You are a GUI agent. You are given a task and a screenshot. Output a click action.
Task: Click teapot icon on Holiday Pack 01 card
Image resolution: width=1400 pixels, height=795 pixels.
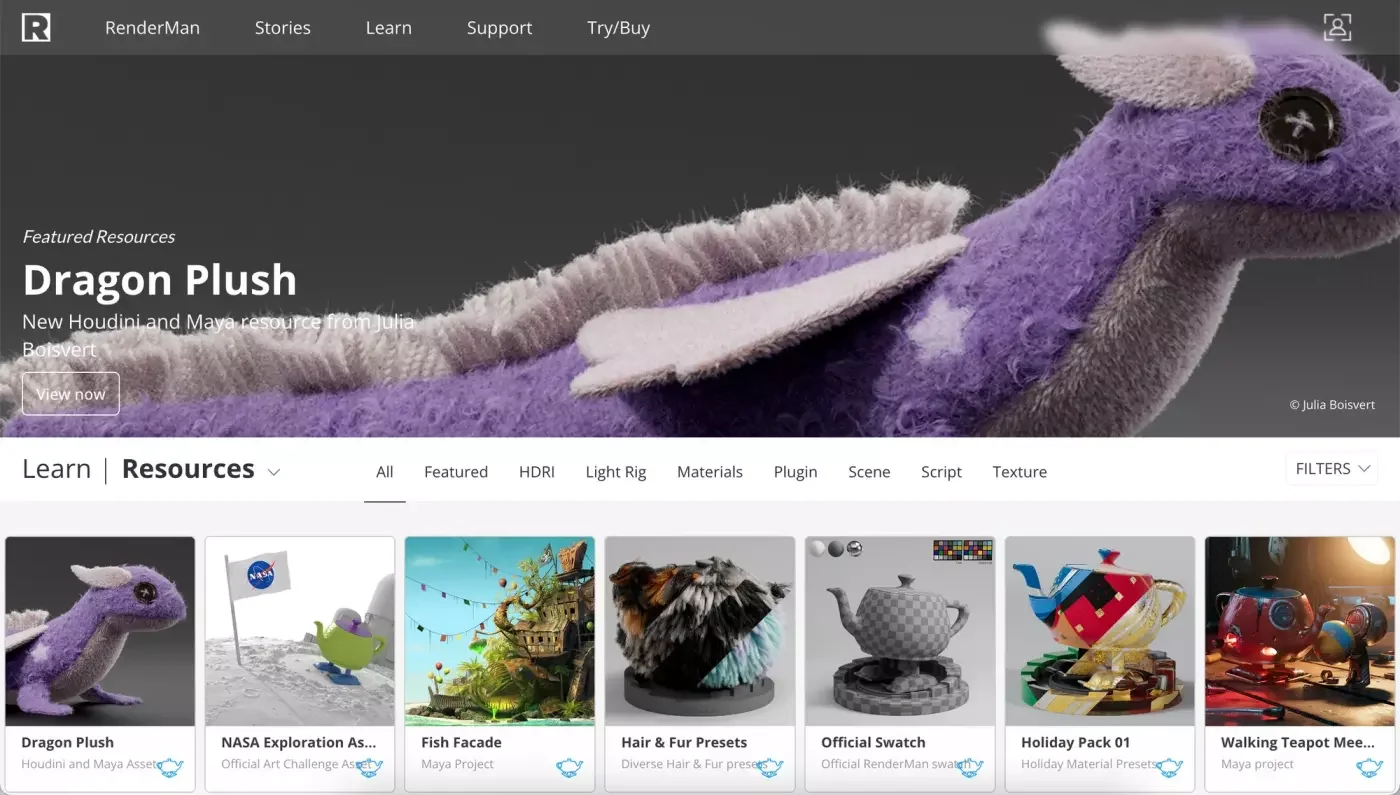pyautogui.click(x=1169, y=767)
